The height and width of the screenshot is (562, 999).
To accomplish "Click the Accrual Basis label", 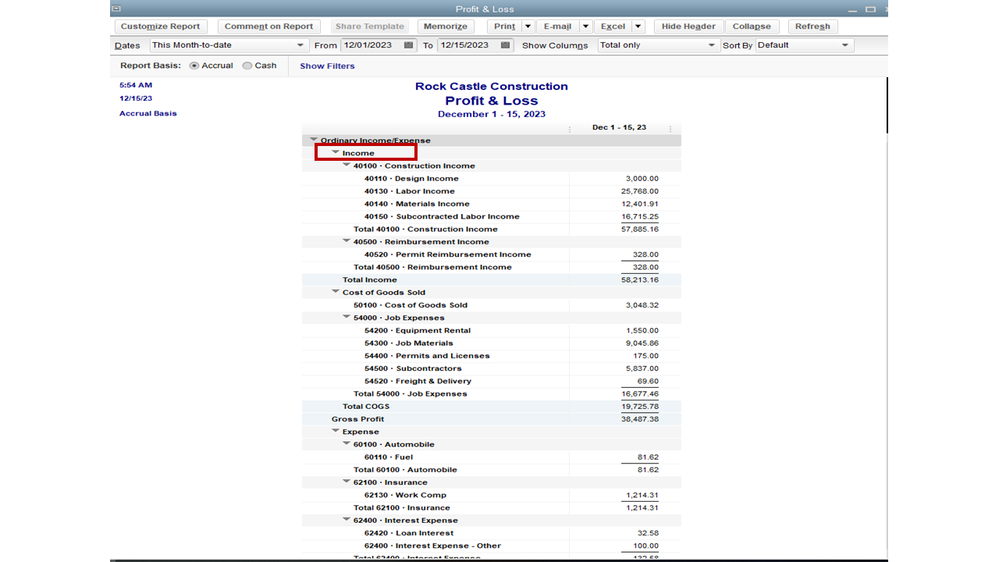I will [x=148, y=113].
